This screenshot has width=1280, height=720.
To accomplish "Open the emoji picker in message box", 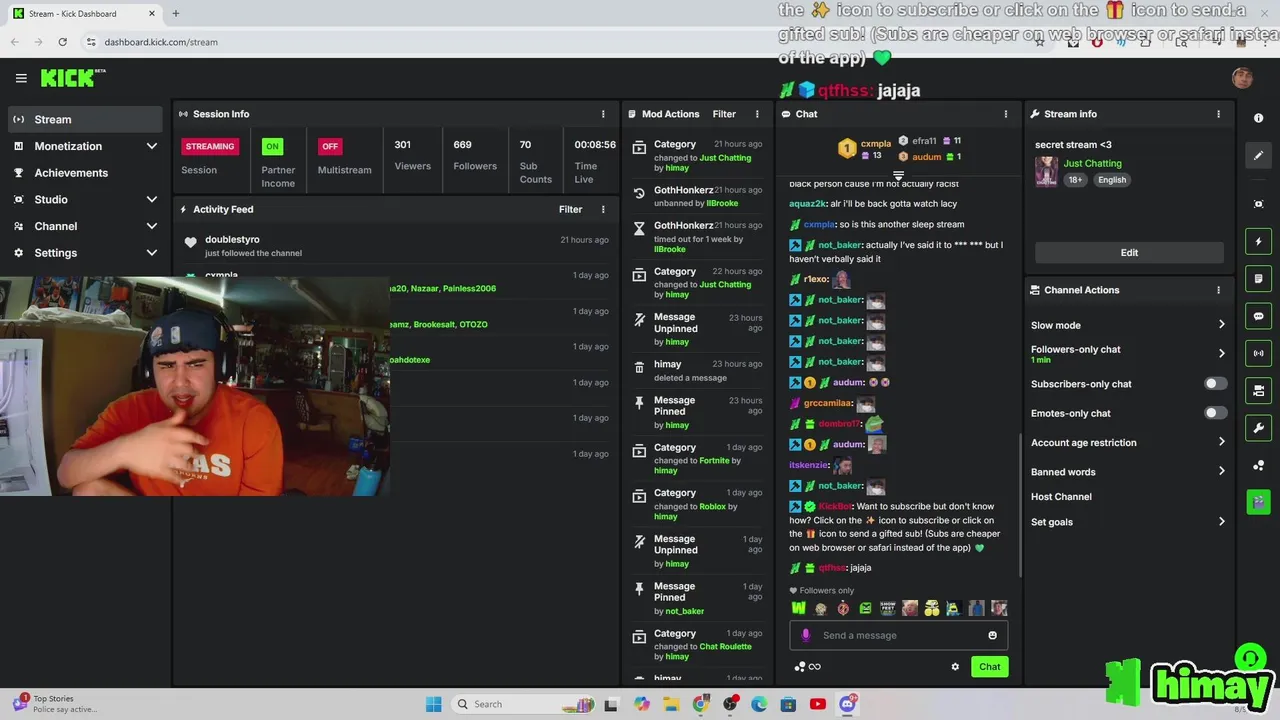I will 992,635.
